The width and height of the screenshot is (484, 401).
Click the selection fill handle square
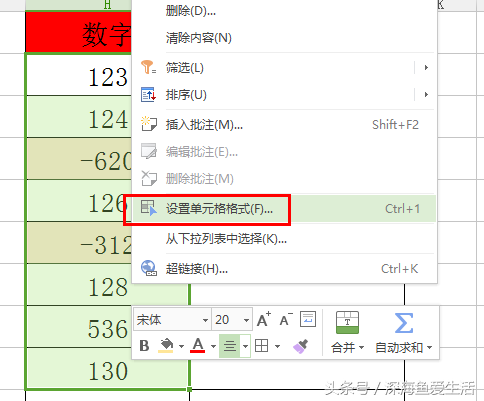tap(189, 389)
